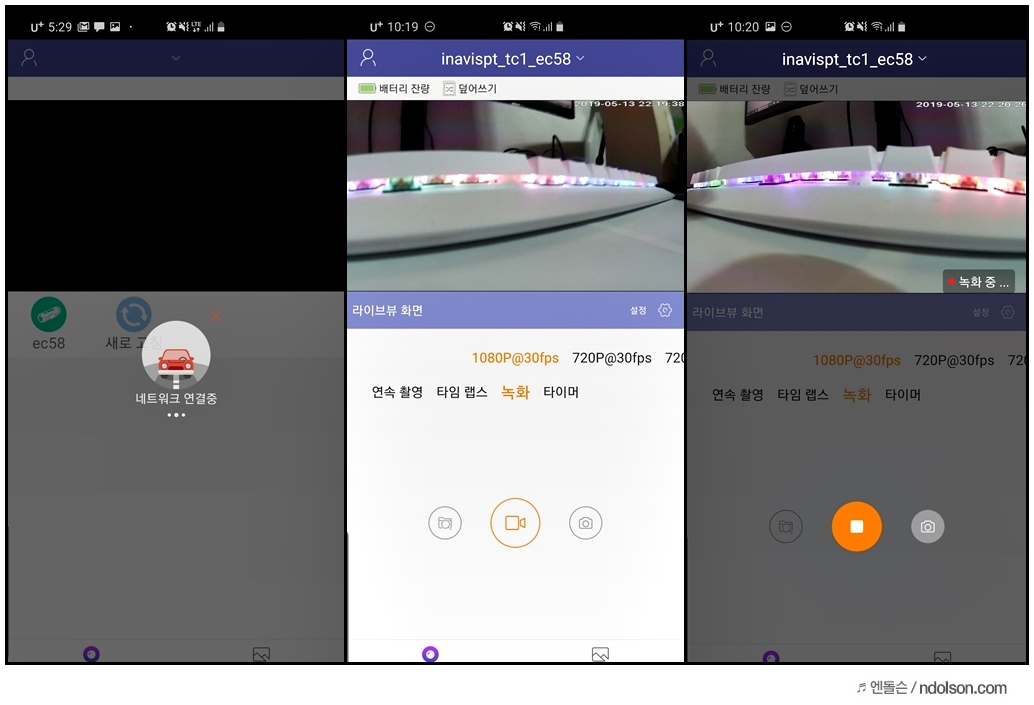Tap photo camera icon in middle screen
This screenshot has height=705, width=1034.
pos(586,523)
